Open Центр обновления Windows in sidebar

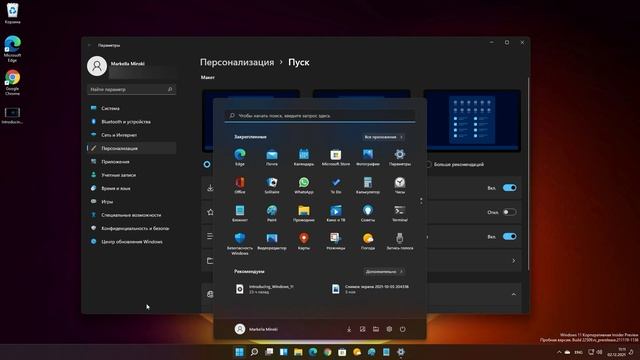[x=131, y=242]
